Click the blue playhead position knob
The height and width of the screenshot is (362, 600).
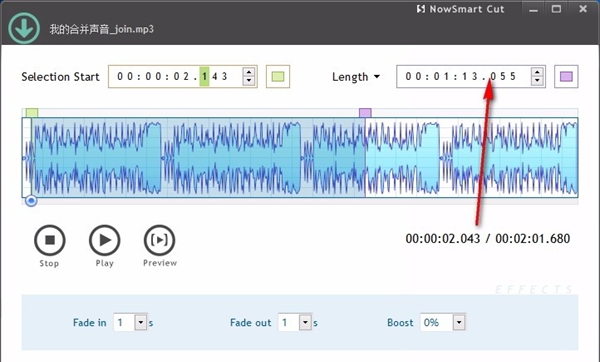click(x=31, y=201)
